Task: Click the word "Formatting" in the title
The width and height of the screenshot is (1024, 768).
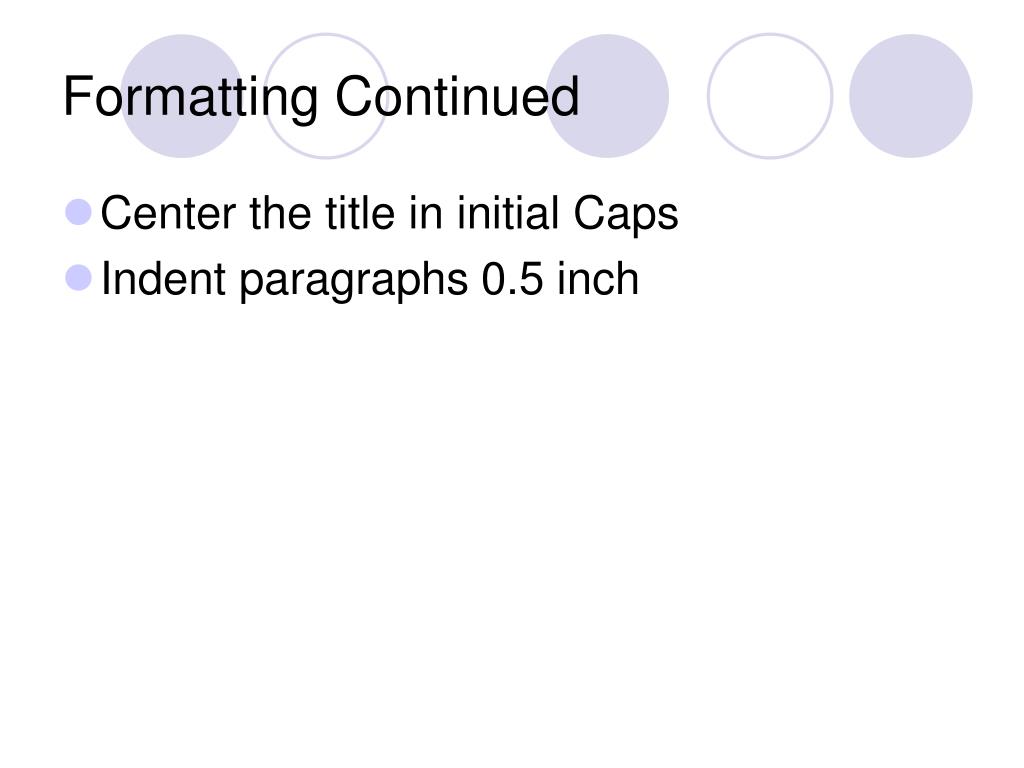Action: tap(191, 97)
